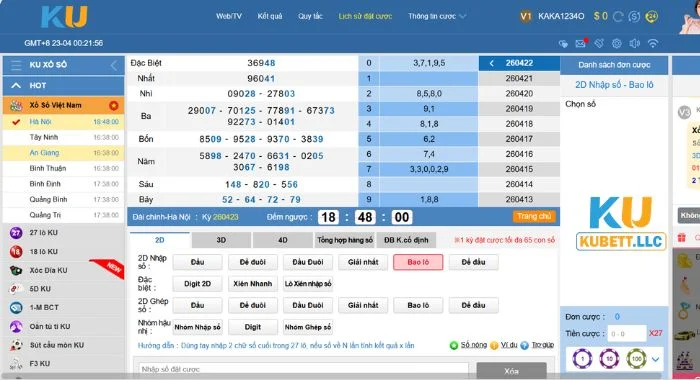Open the 27 lô KU game
The height and width of the screenshot is (380, 700).
63,233
